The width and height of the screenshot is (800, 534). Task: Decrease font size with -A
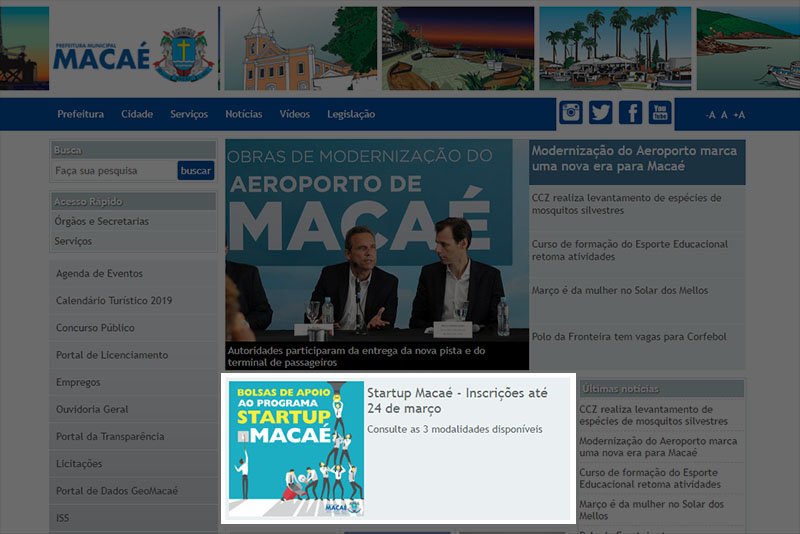[710, 115]
